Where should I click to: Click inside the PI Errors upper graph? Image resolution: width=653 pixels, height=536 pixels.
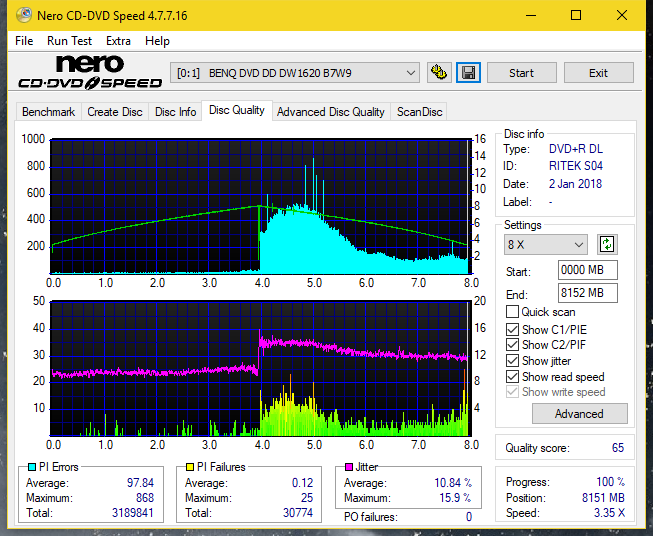(x=260, y=206)
